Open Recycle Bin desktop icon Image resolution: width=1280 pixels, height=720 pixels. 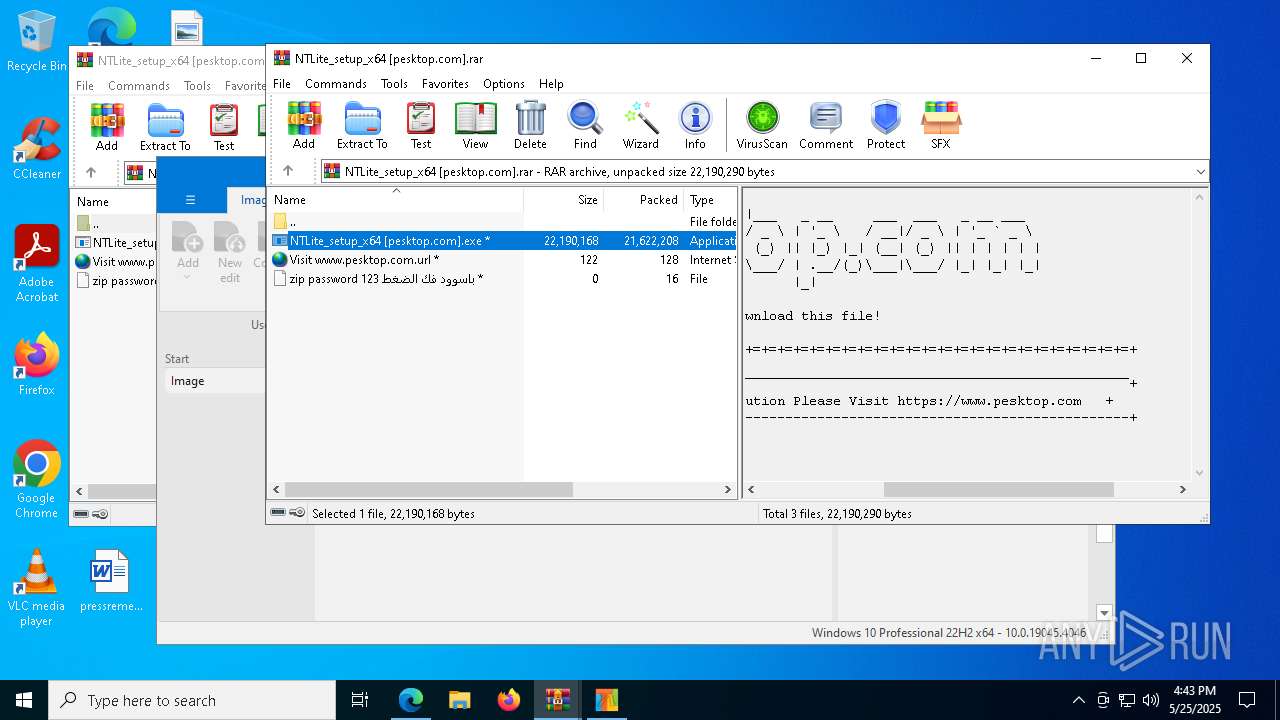coord(37,41)
